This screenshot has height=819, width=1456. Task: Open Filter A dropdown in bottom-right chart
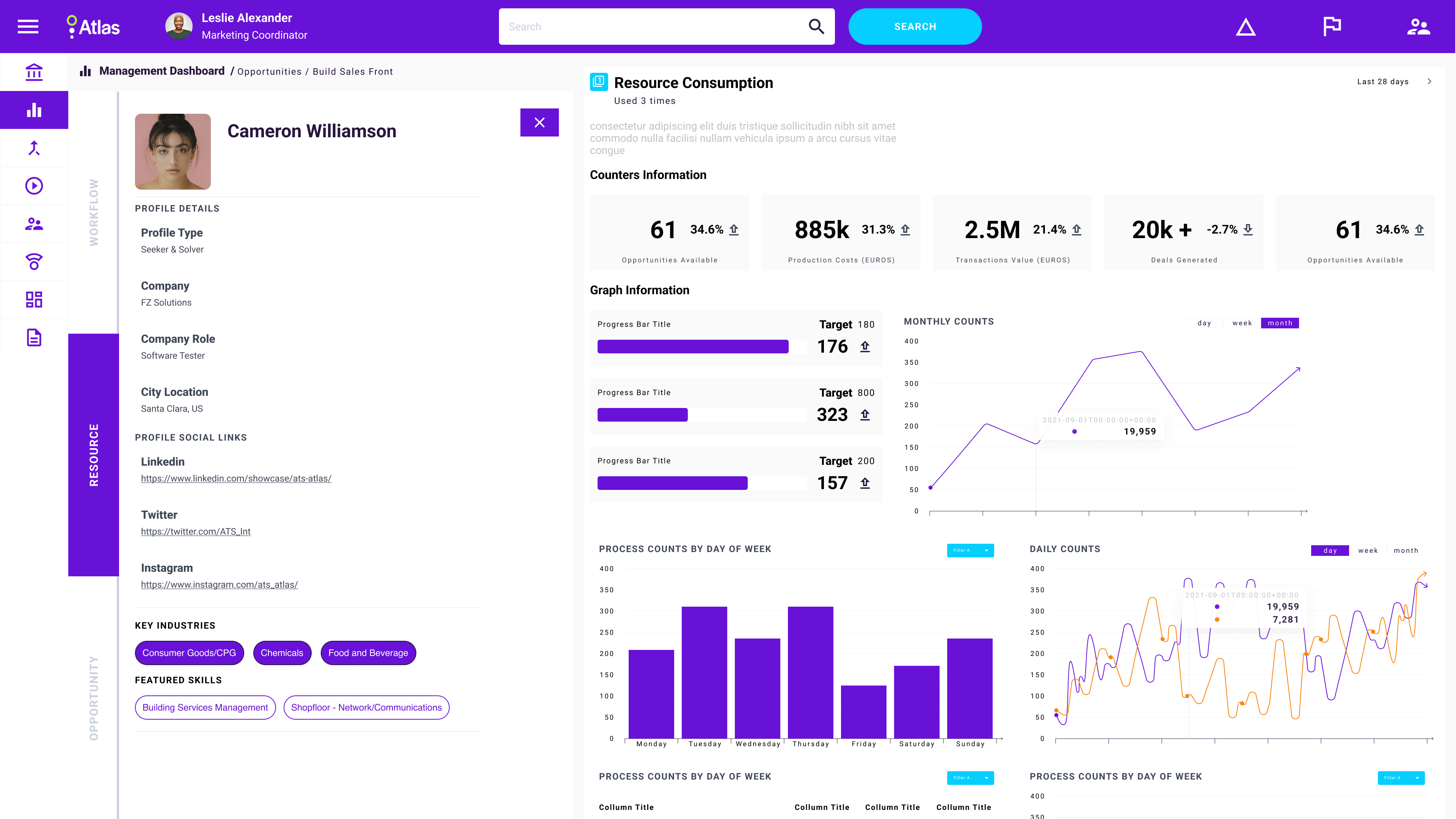[x=1401, y=778]
